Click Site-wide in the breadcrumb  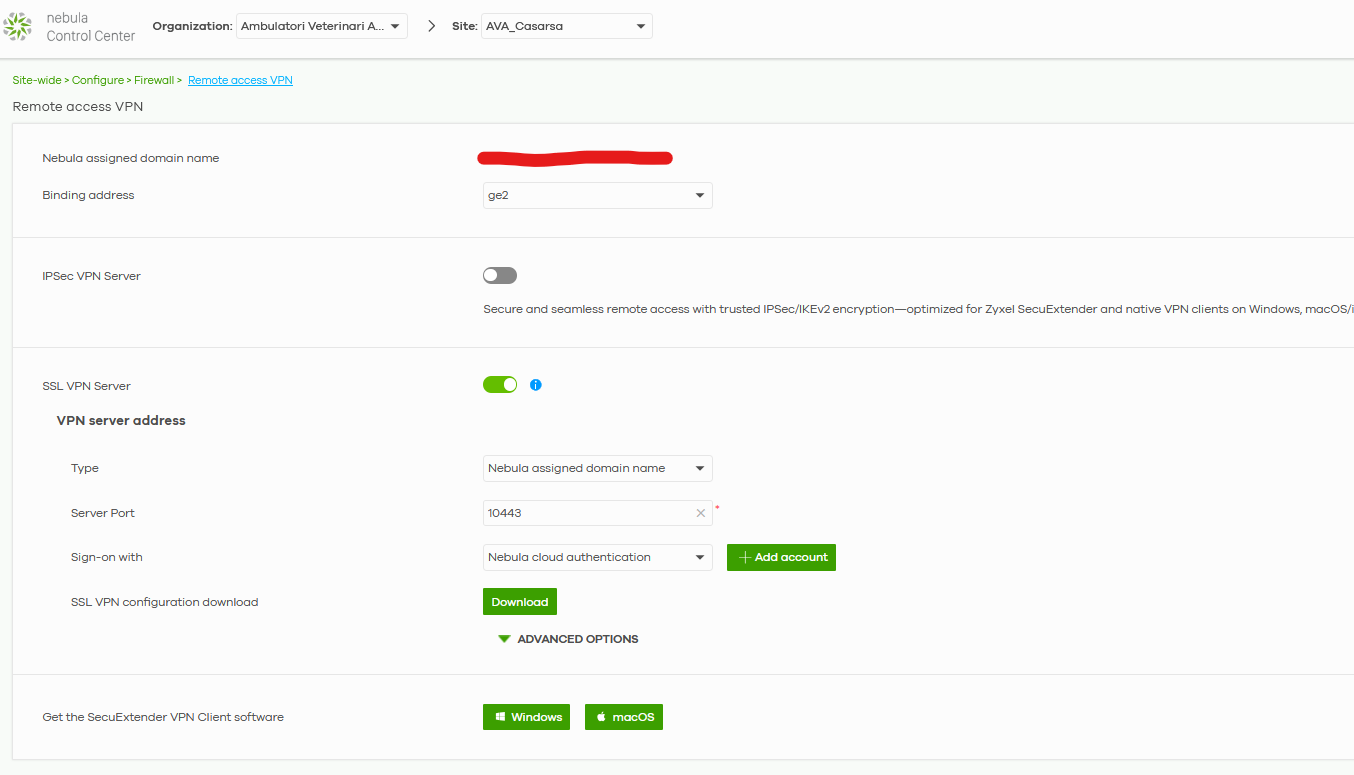(x=37, y=80)
